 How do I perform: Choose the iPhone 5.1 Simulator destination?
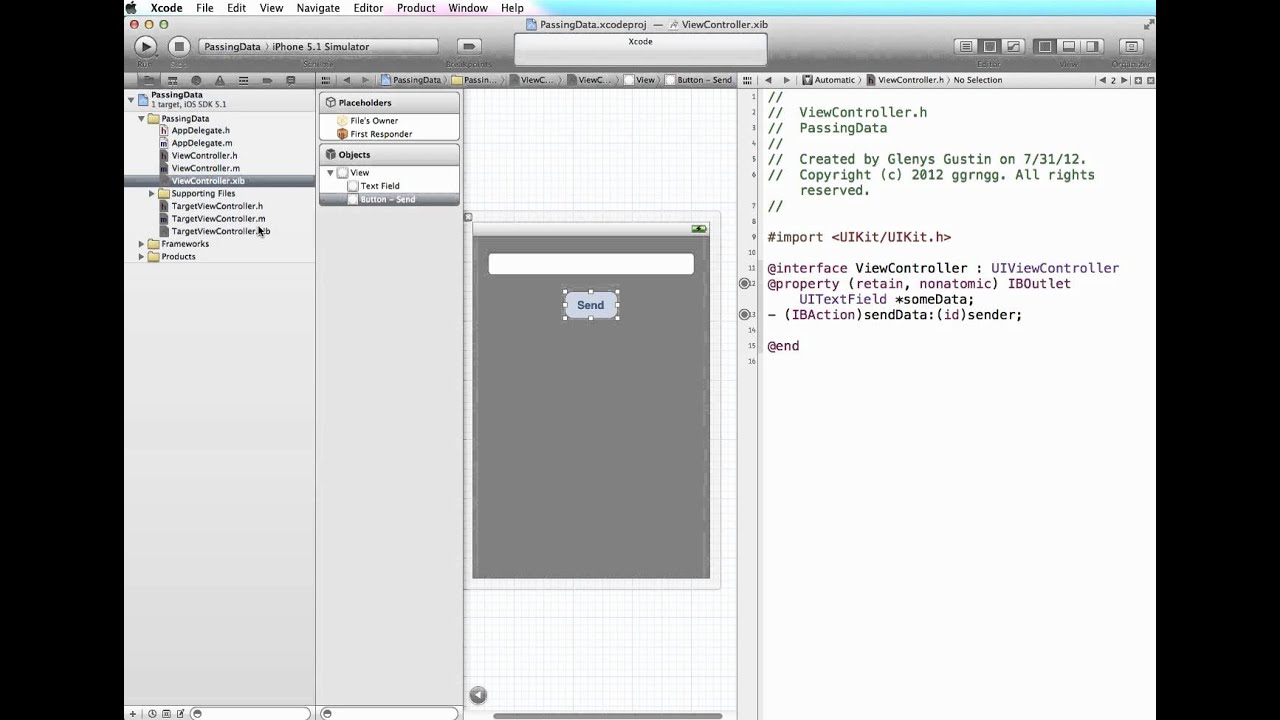tap(320, 46)
